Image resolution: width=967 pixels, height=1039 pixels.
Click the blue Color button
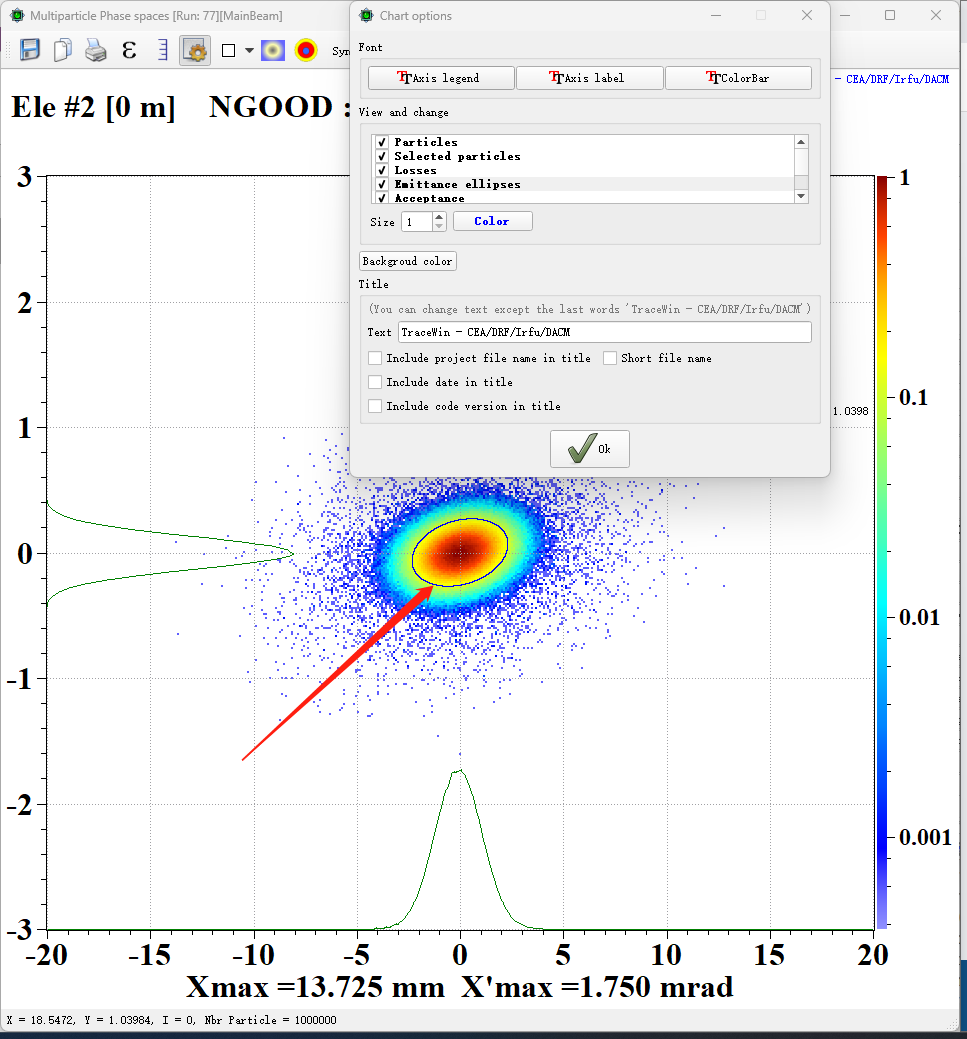click(492, 221)
